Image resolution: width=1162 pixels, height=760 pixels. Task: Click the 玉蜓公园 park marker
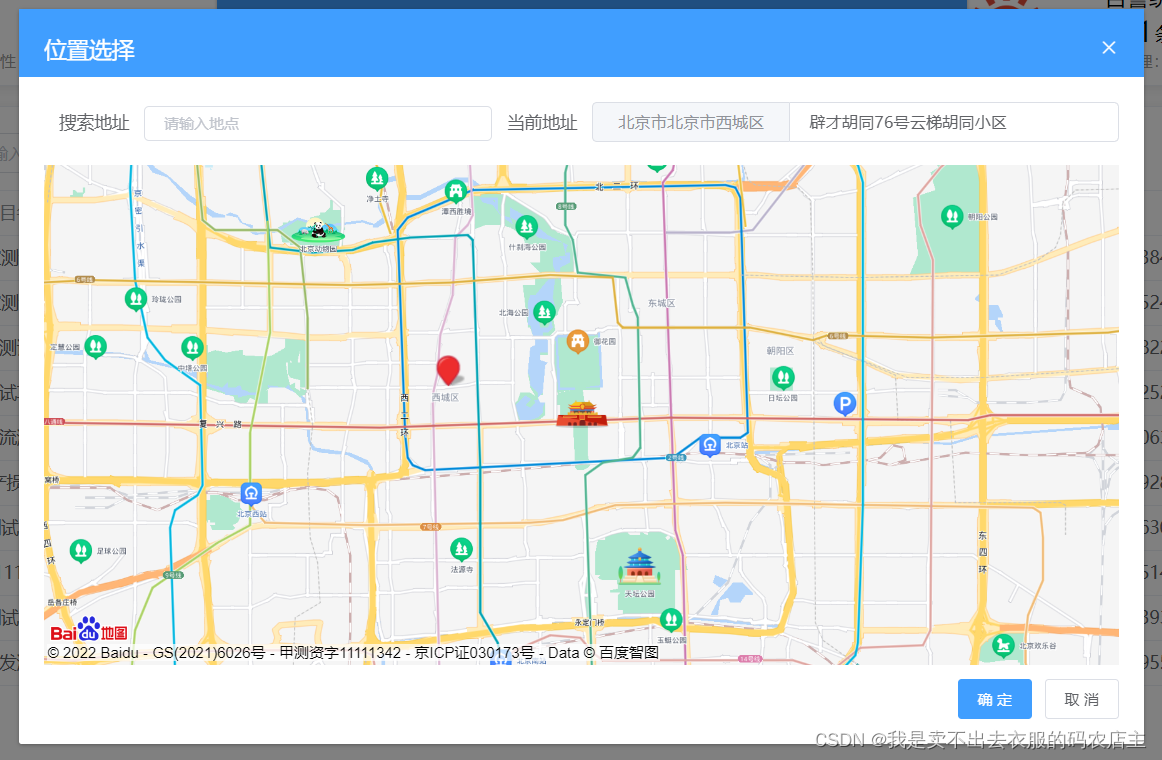[671, 619]
